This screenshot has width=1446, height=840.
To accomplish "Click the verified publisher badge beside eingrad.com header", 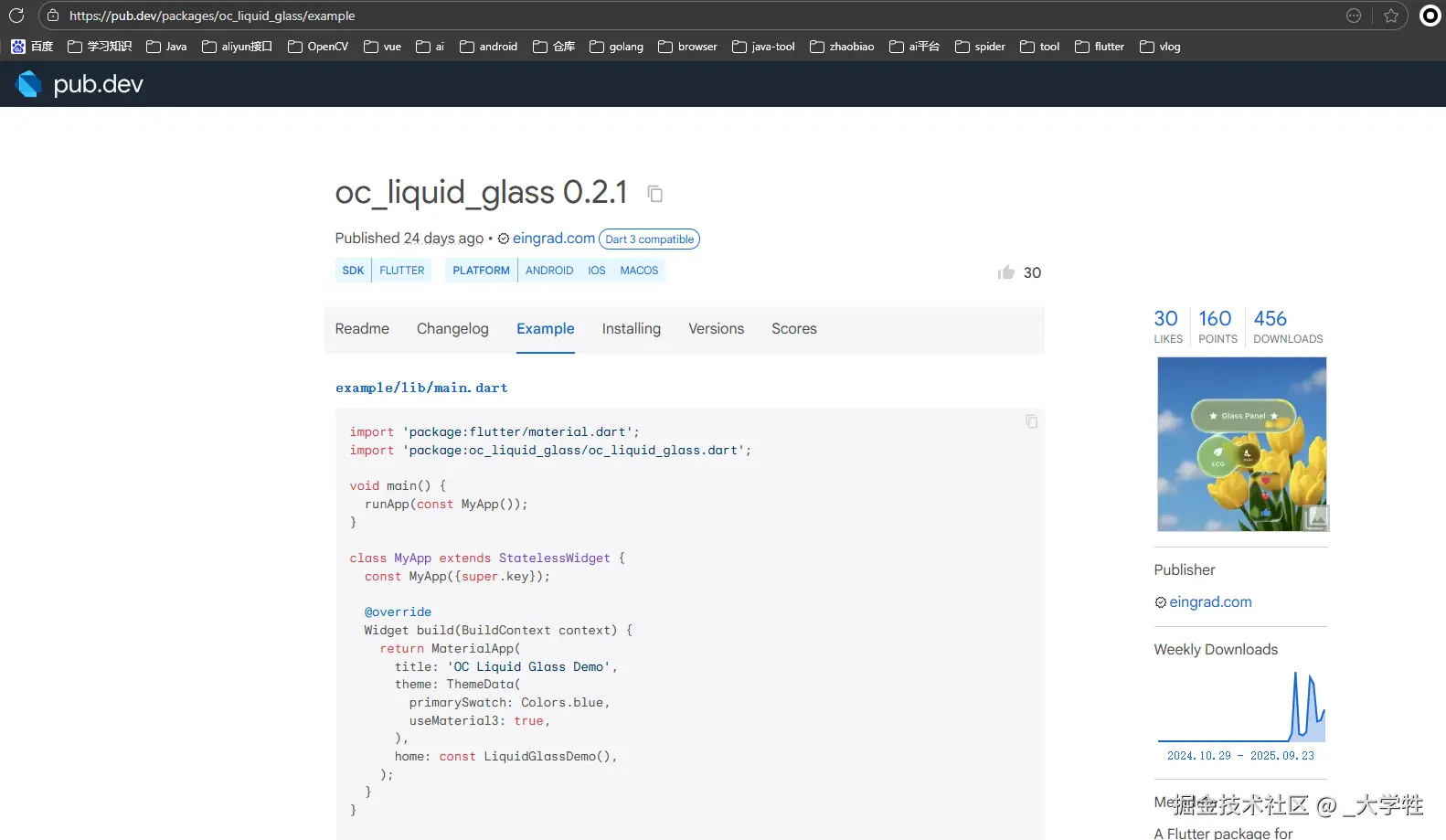I will pos(503,239).
